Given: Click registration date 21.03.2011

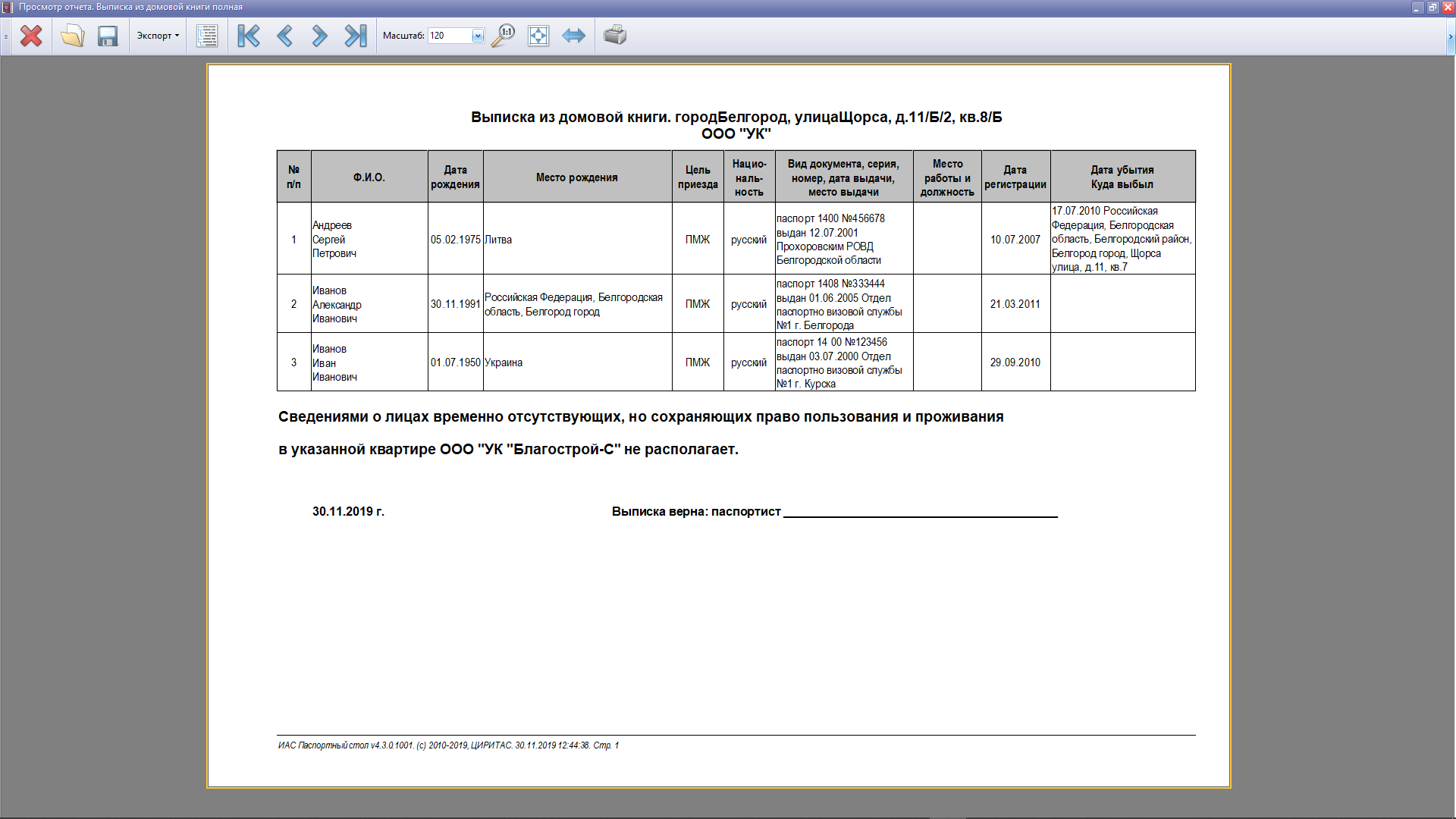Looking at the screenshot, I should [x=1015, y=304].
